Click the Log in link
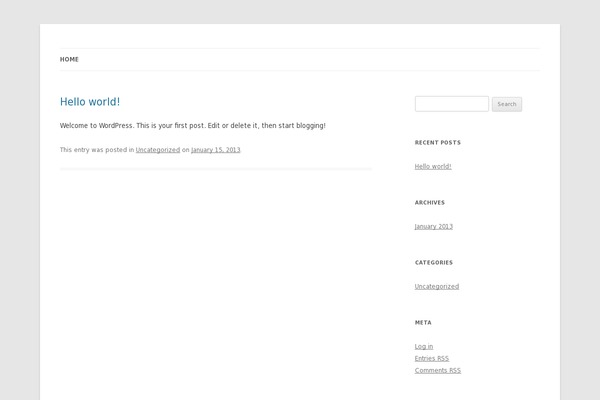Screen dimensions: 600x400 click(x=424, y=346)
